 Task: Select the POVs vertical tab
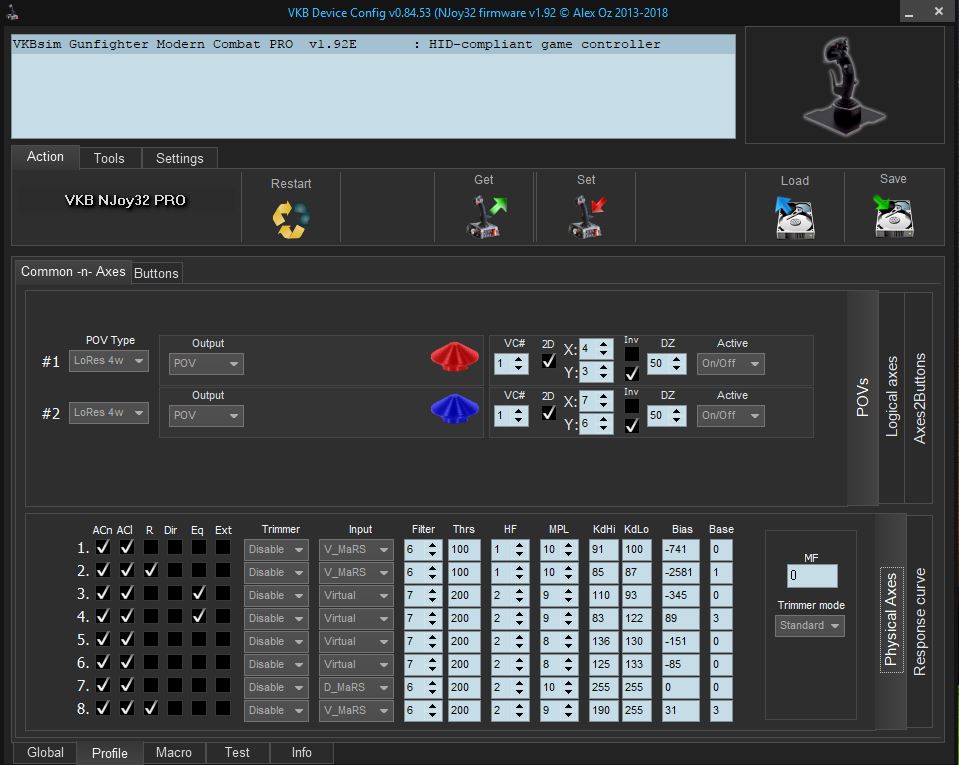(862, 397)
